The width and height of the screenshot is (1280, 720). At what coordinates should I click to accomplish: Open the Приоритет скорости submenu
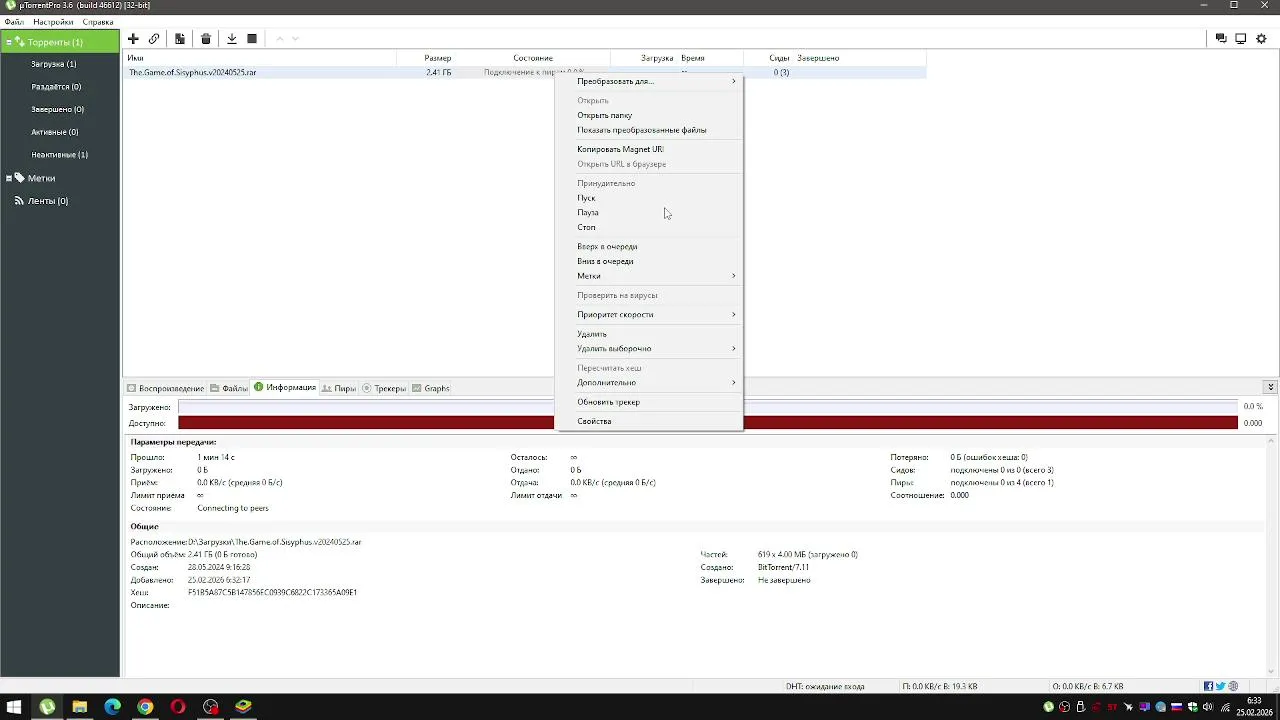point(650,314)
